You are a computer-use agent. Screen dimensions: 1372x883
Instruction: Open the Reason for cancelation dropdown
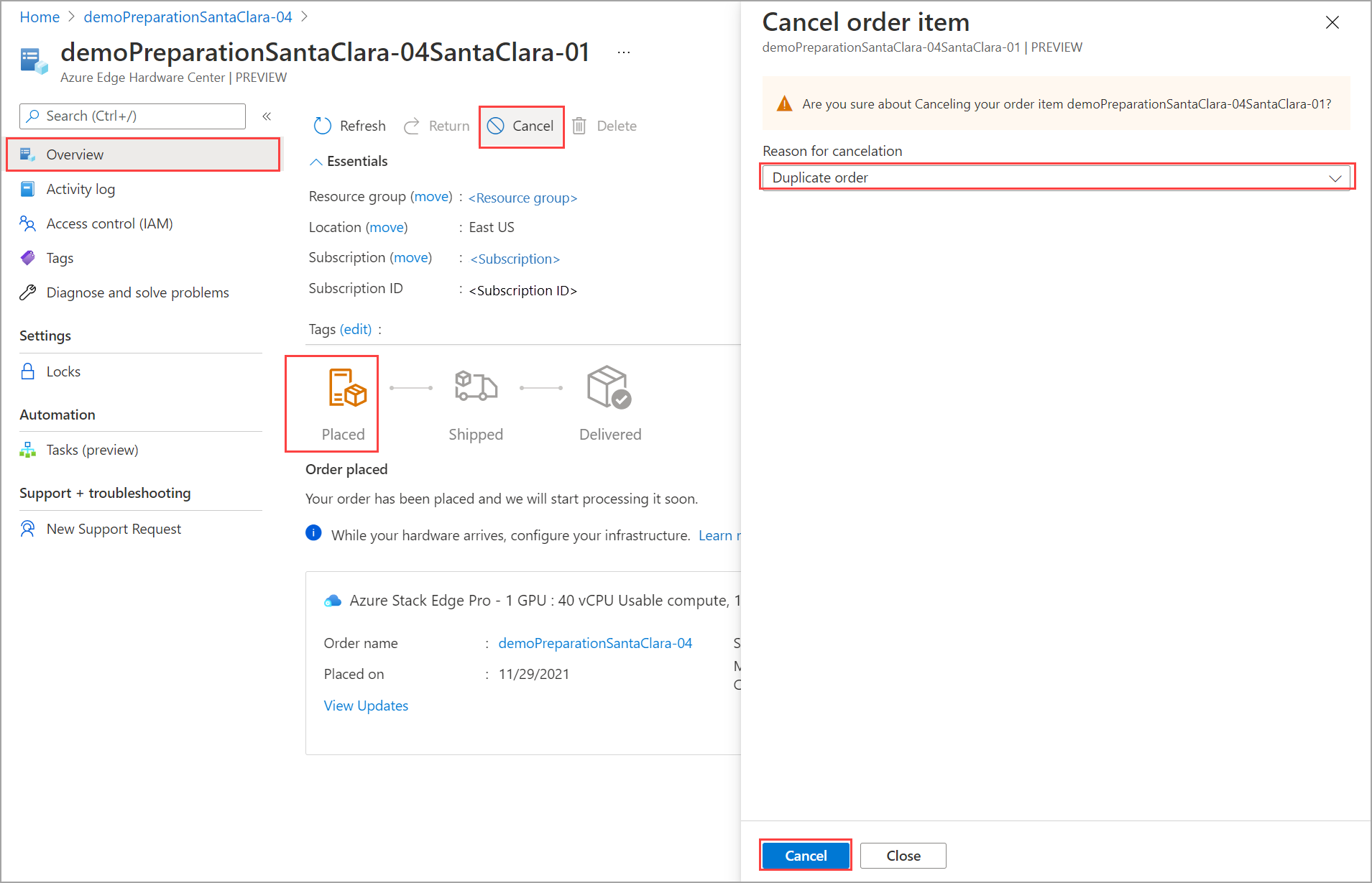point(1056,177)
